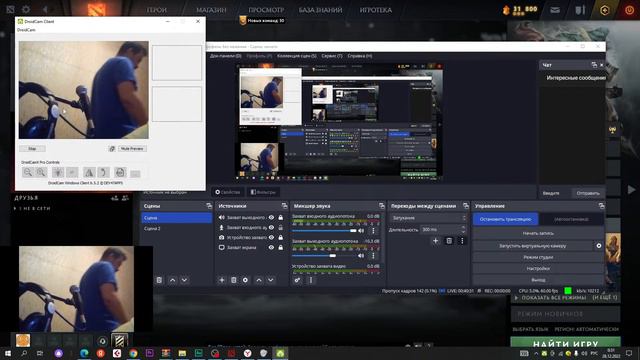The height and width of the screenshot is (360, 640).
Task: Mute input audio capture in mixer
Action: [361, 231]
